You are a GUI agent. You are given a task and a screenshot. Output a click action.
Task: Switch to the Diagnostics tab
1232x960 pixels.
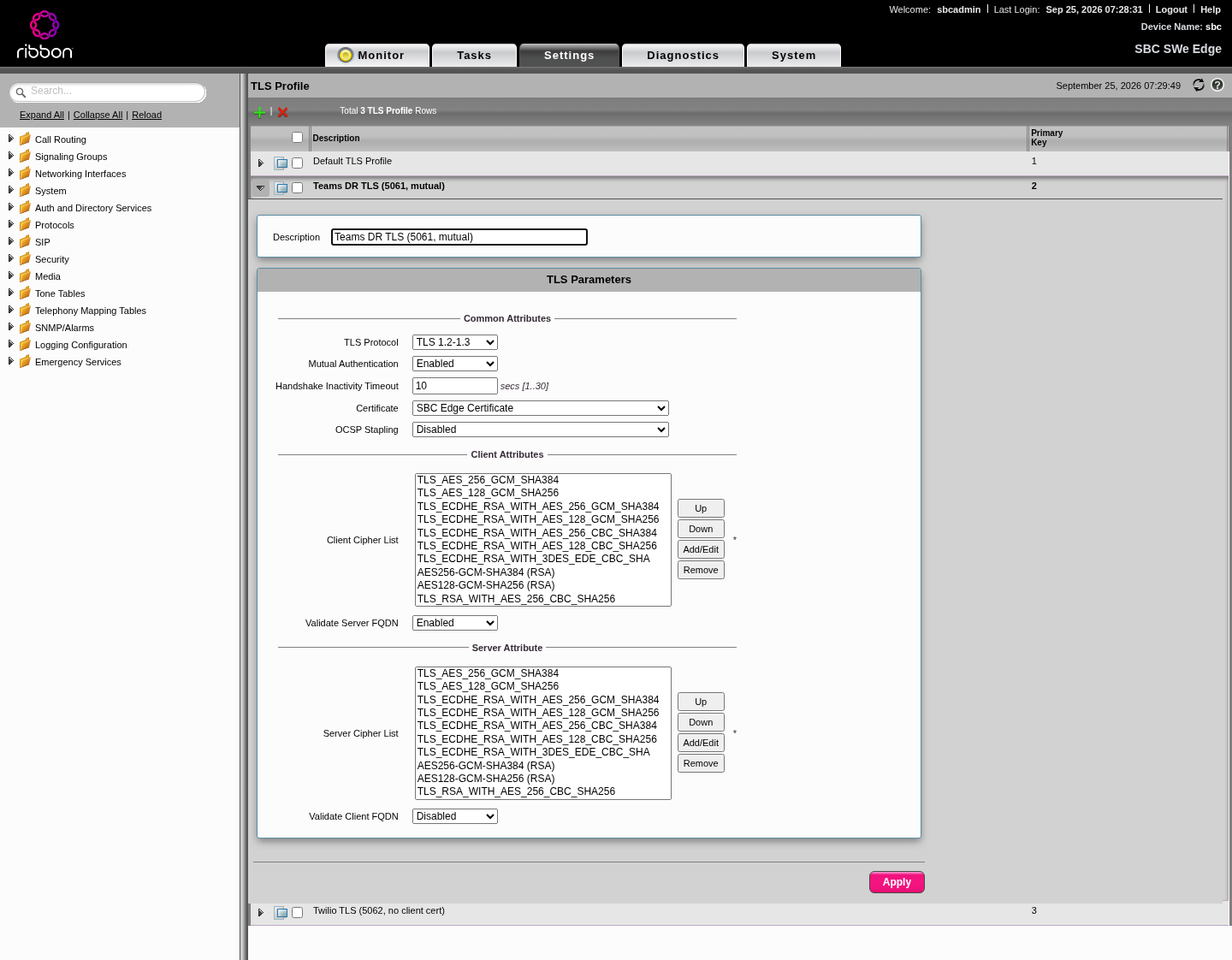pyautogui.click(x=683, y=55)
